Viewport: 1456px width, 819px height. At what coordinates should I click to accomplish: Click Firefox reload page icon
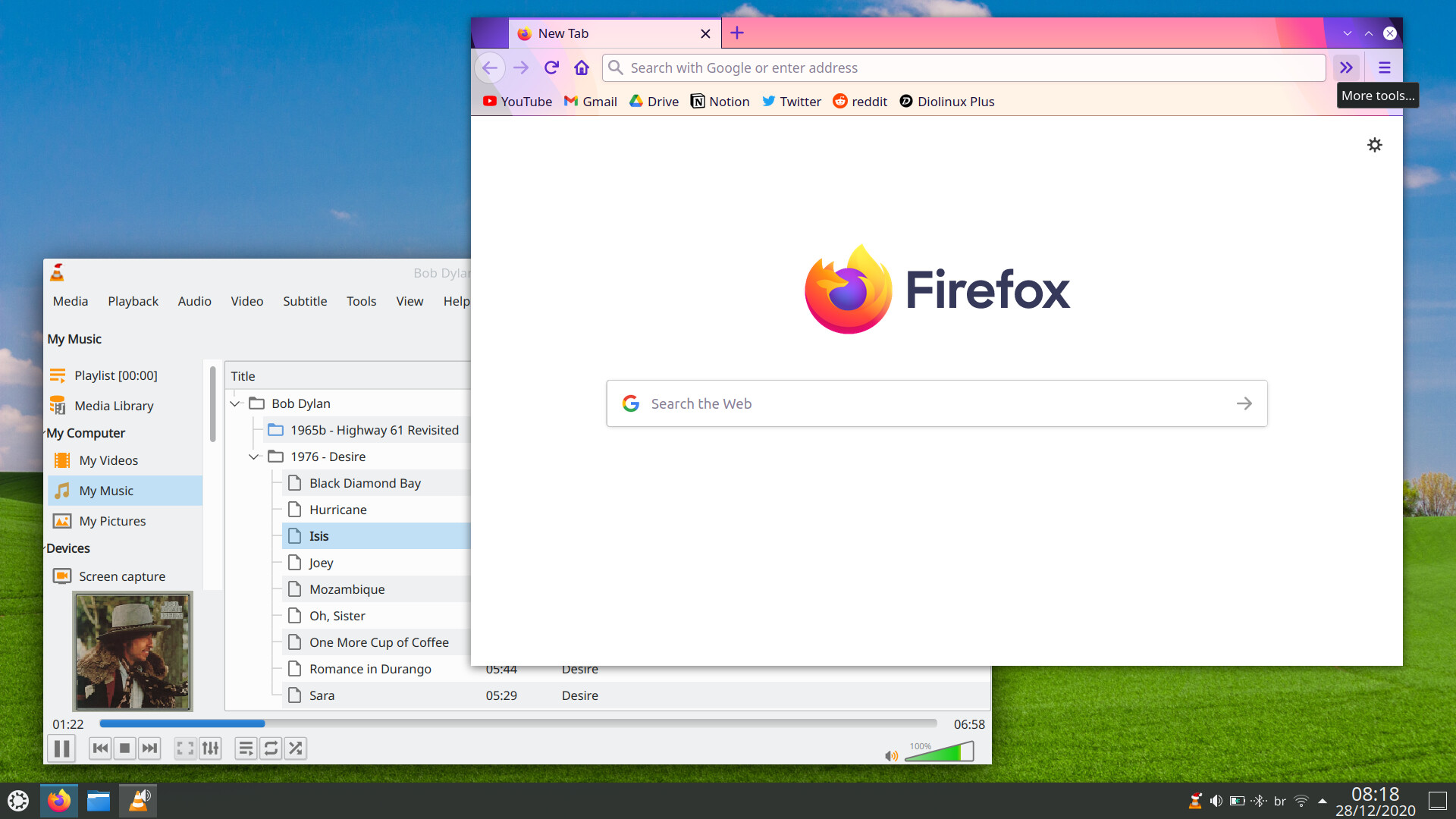coord(551,67)
